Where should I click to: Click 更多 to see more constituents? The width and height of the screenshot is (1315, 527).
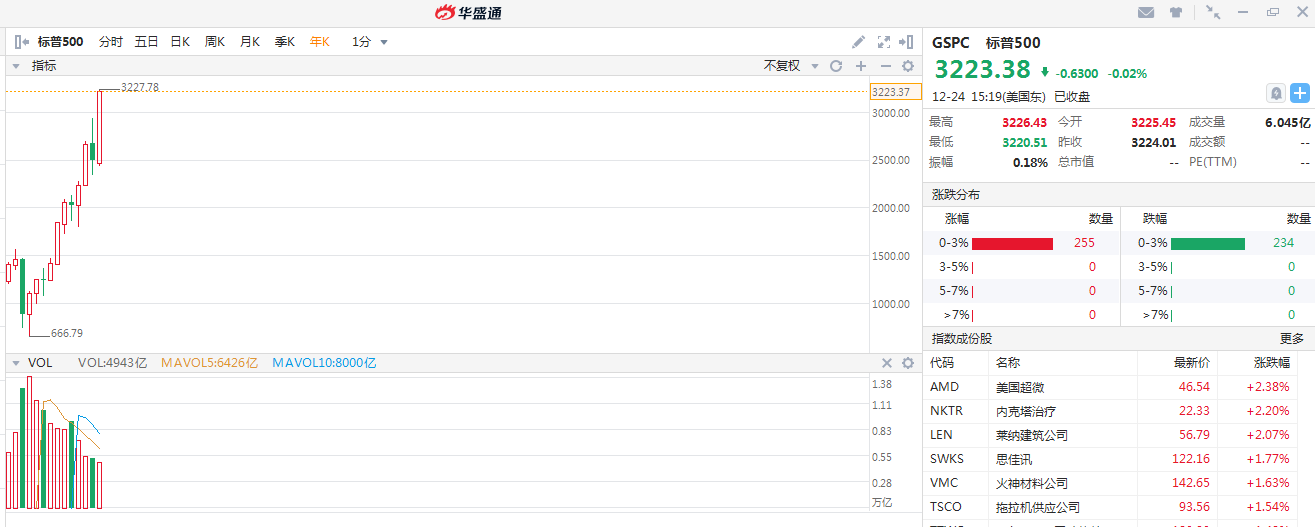[x=1291, y=339]
